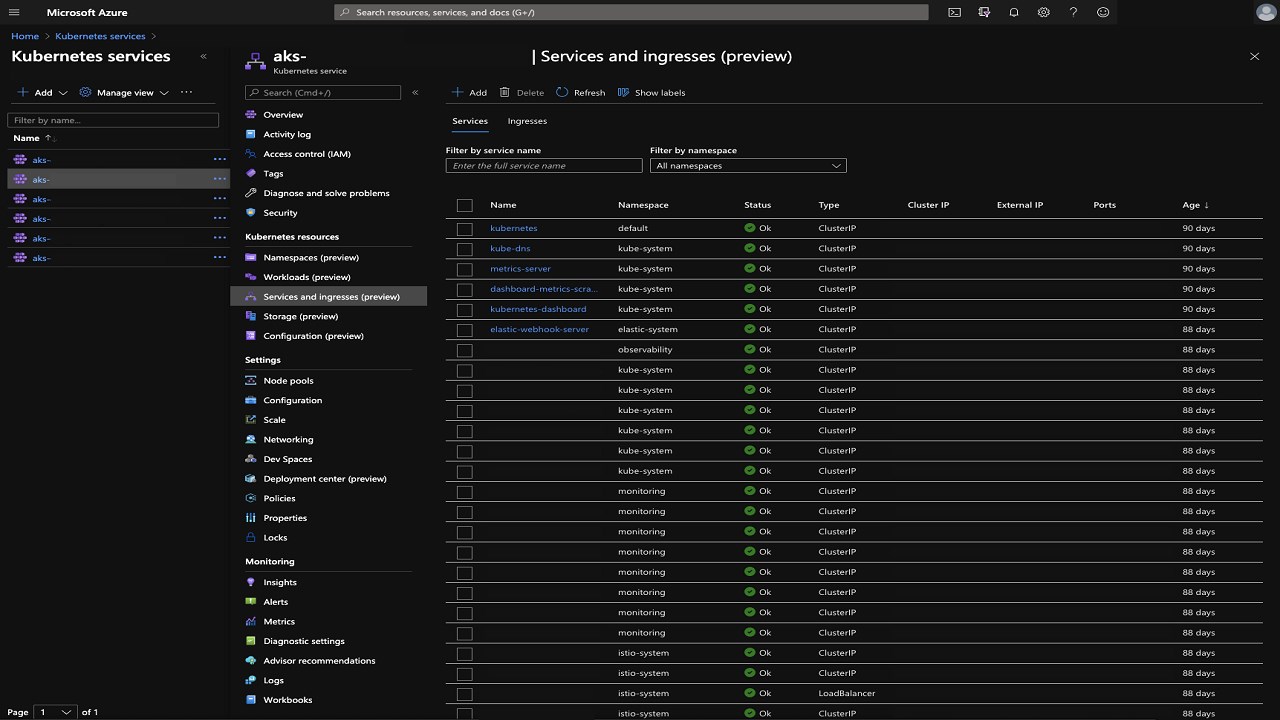Collapse the resource menu with the chevron
Viewport: 1280px width, 720px height.
coord(415,92)
